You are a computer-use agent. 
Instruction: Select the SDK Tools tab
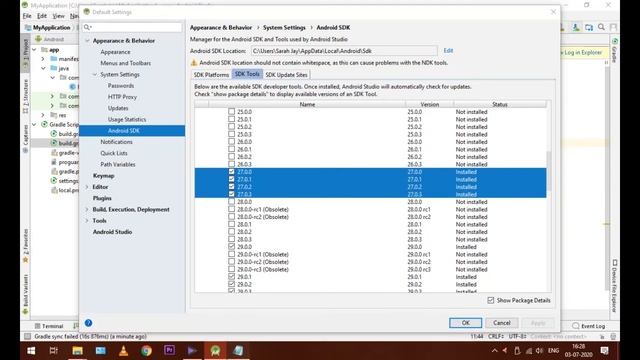point(247,74)
